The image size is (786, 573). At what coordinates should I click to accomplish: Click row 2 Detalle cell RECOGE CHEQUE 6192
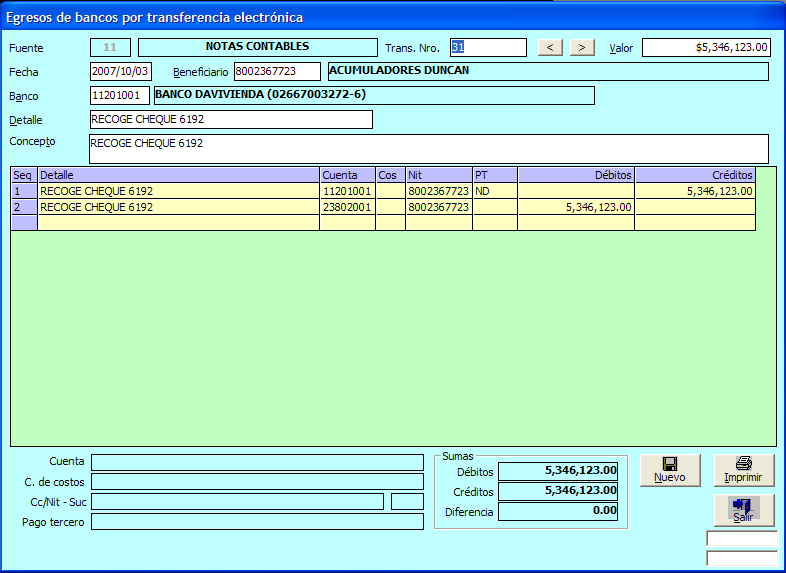coord(179,207)
